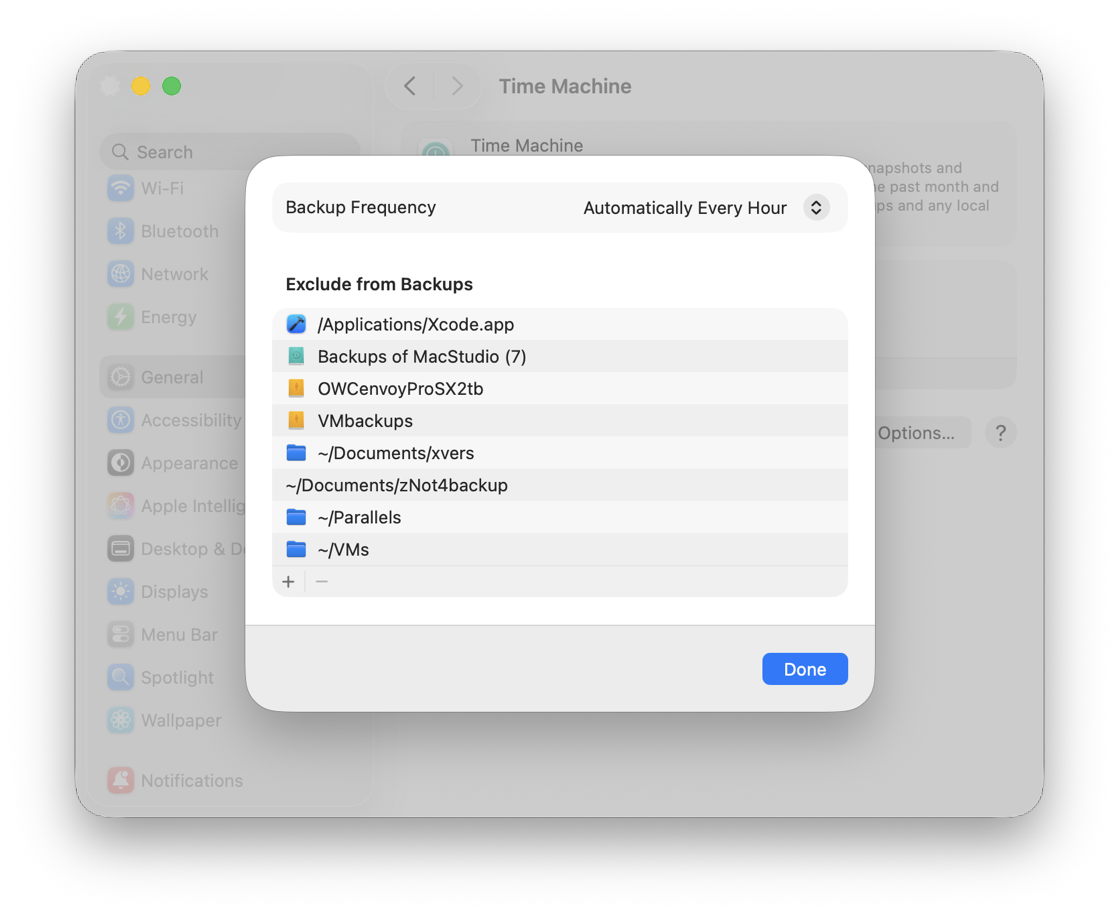Click the ~/VMs folder icon
This screenshot has width=1119, height=917.
pyautogui.click(x=296, y=549)
